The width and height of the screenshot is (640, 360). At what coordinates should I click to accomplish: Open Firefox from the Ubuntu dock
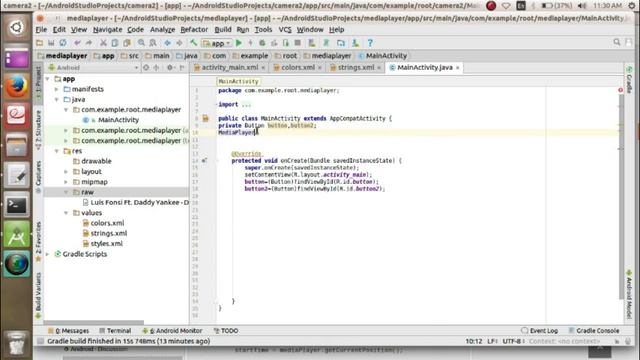[17, 86]
